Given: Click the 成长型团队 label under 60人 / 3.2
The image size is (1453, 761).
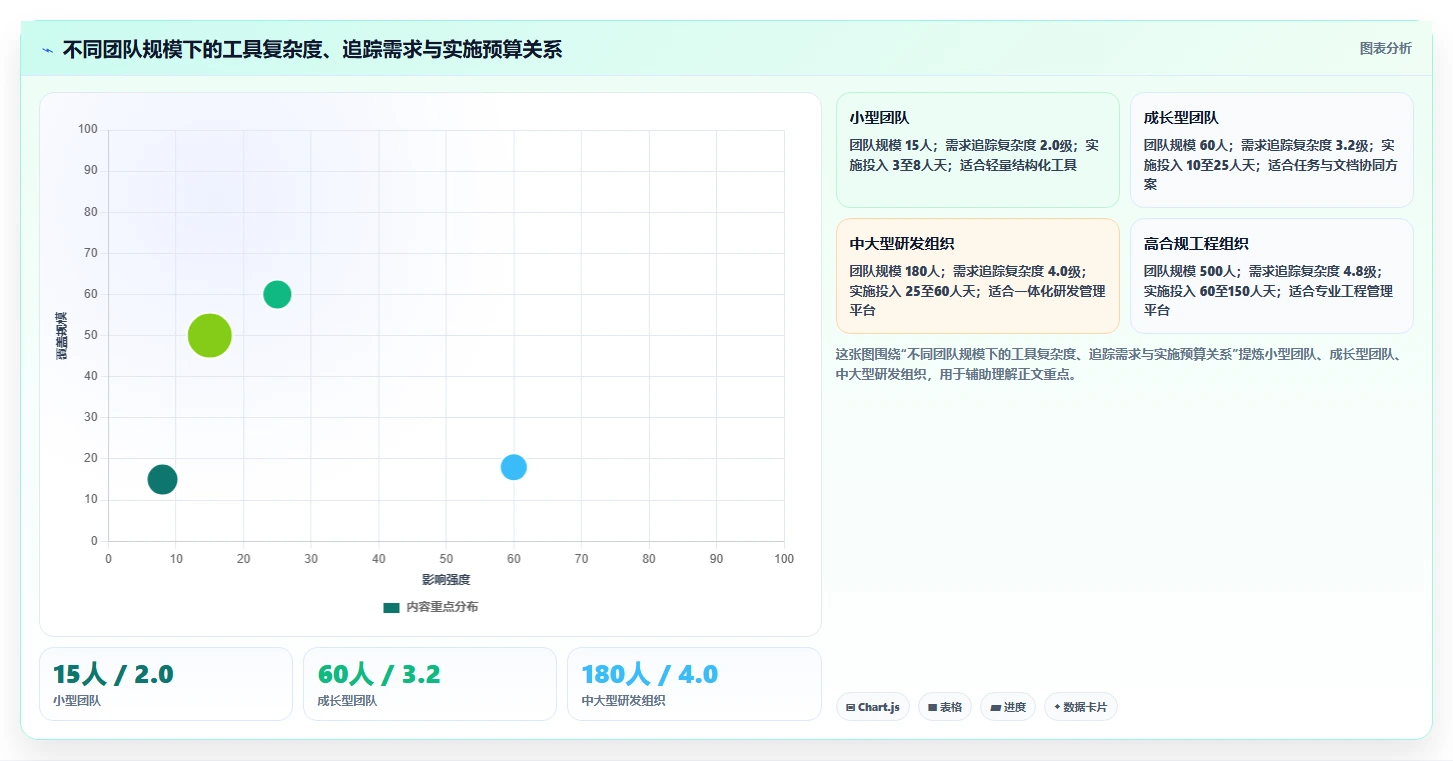Looking at the screenshot, I should tap(347, 701).
